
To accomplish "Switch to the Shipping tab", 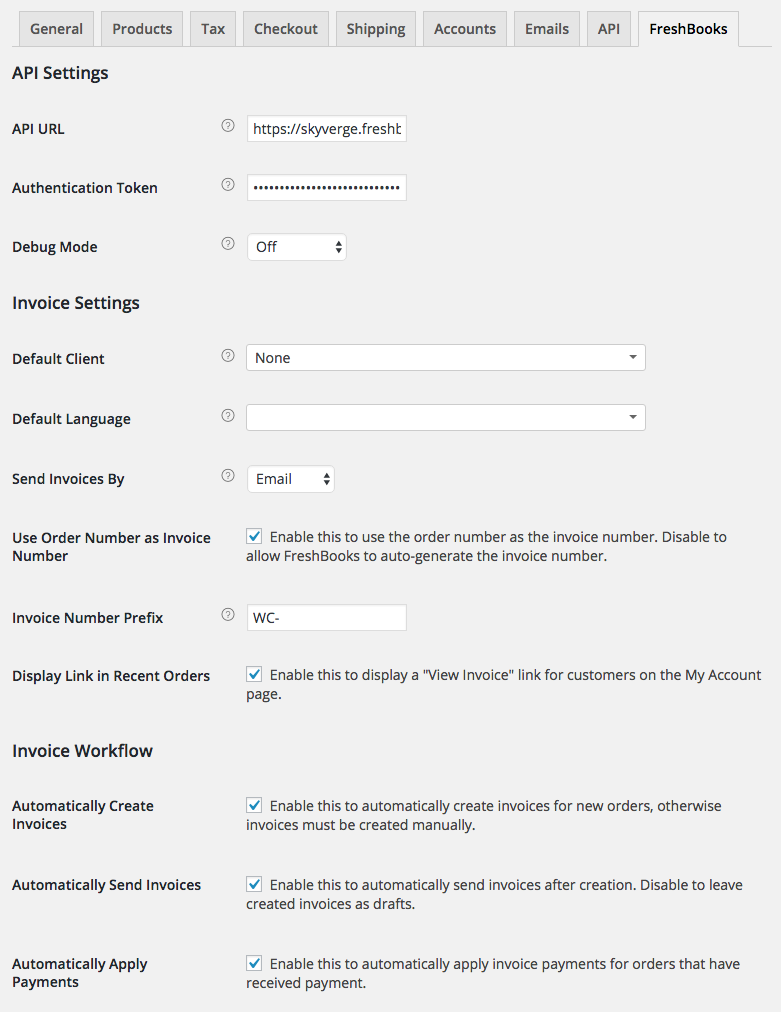I will pos(376,29).
